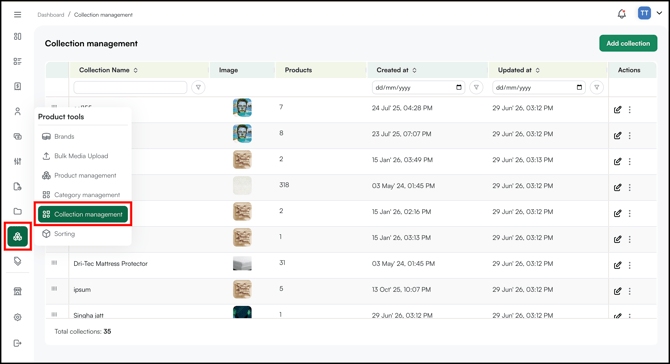Viewport: 670px width, 364px height.
Task: Open more actions for 15 Jan' 26, 02:16 PM row
Action: [629, 213]
